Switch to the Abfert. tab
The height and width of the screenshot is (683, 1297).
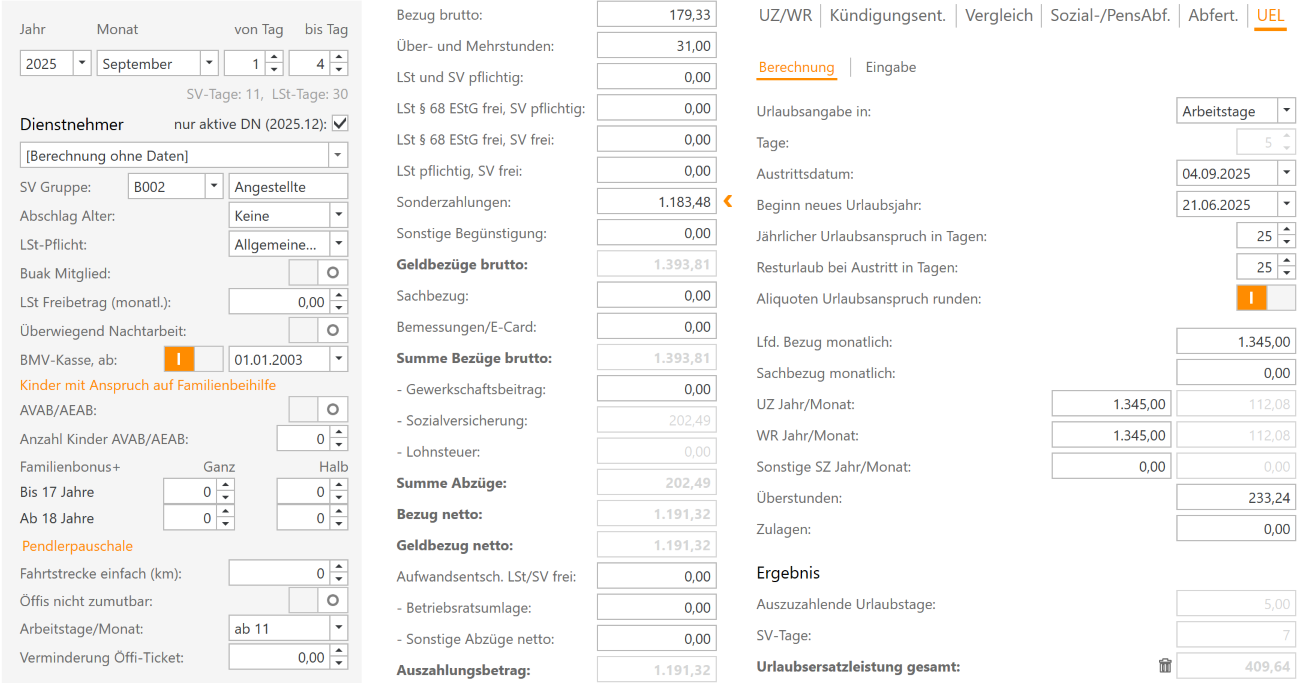click(x=1212, y=16)
